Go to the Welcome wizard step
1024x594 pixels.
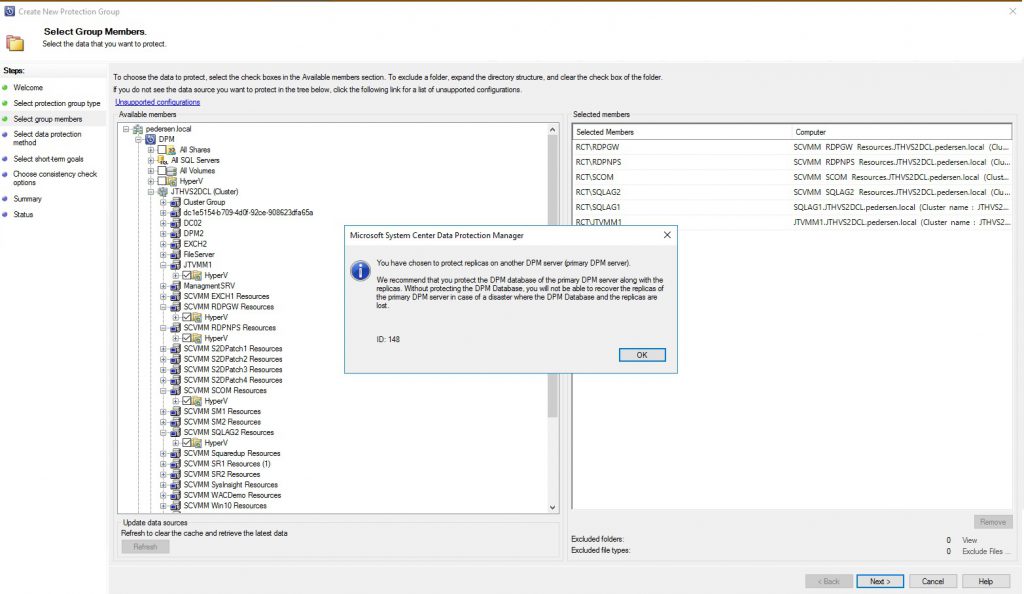tap(28, 87)
